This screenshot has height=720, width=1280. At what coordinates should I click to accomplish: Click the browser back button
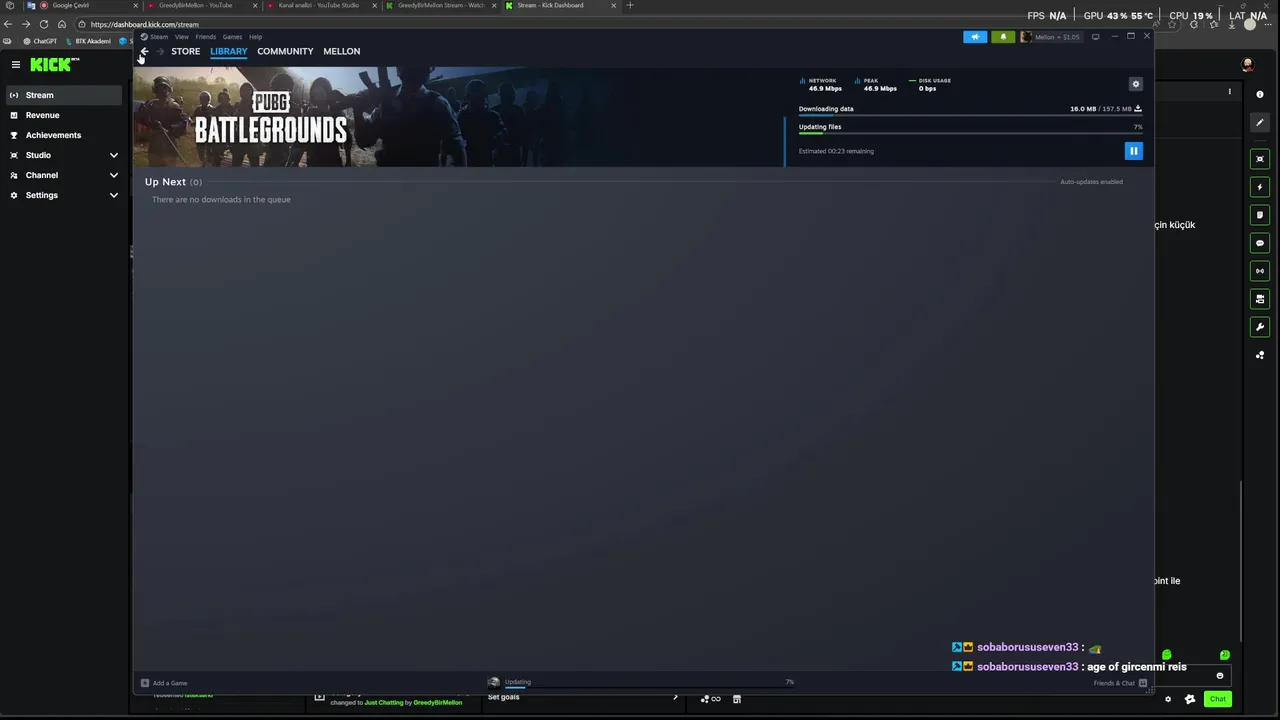(8, 24)
